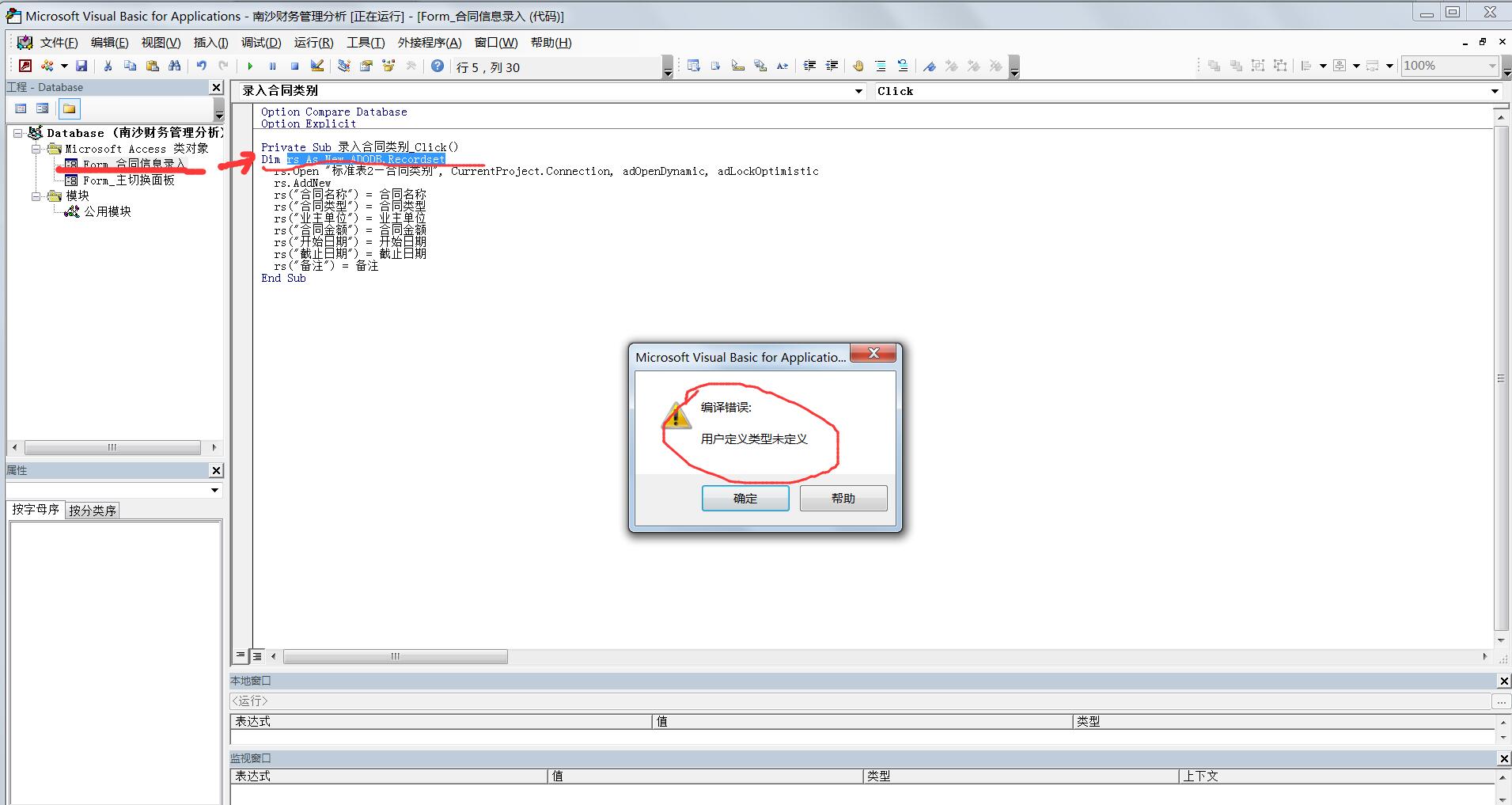Viewport: 1512px width, 805px height.
Task: Select 按分类序 tab in properties
Action: [x=92, y=511]
